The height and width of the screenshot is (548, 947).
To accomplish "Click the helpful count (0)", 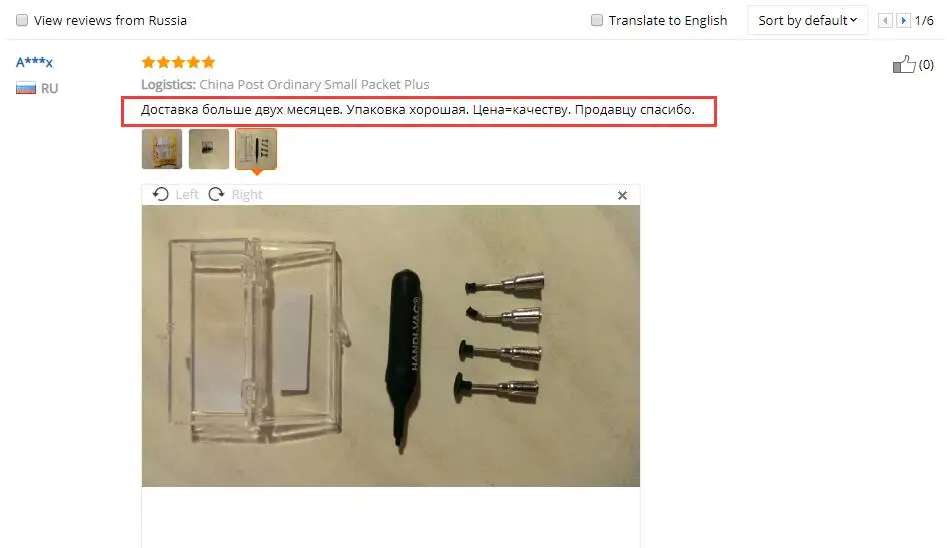I will coord(926,65).
